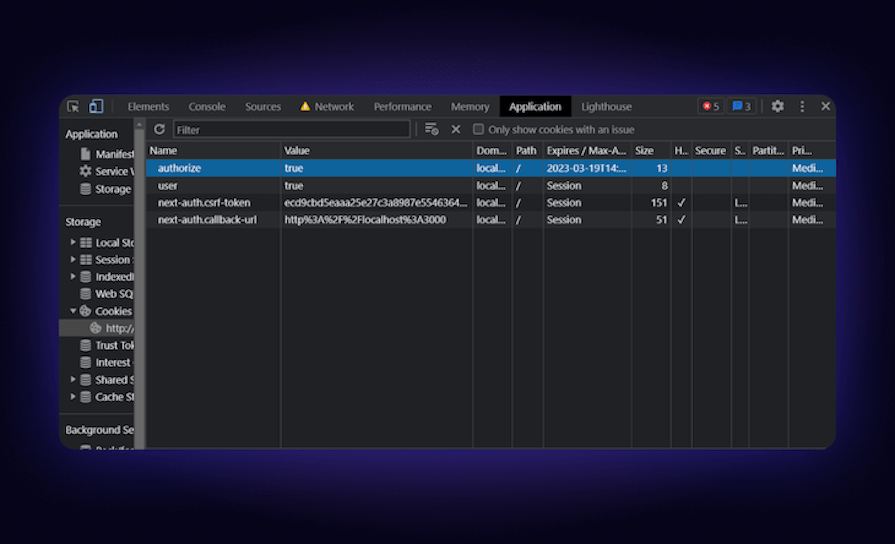Open the Console tab

click(x=207, y=106)
